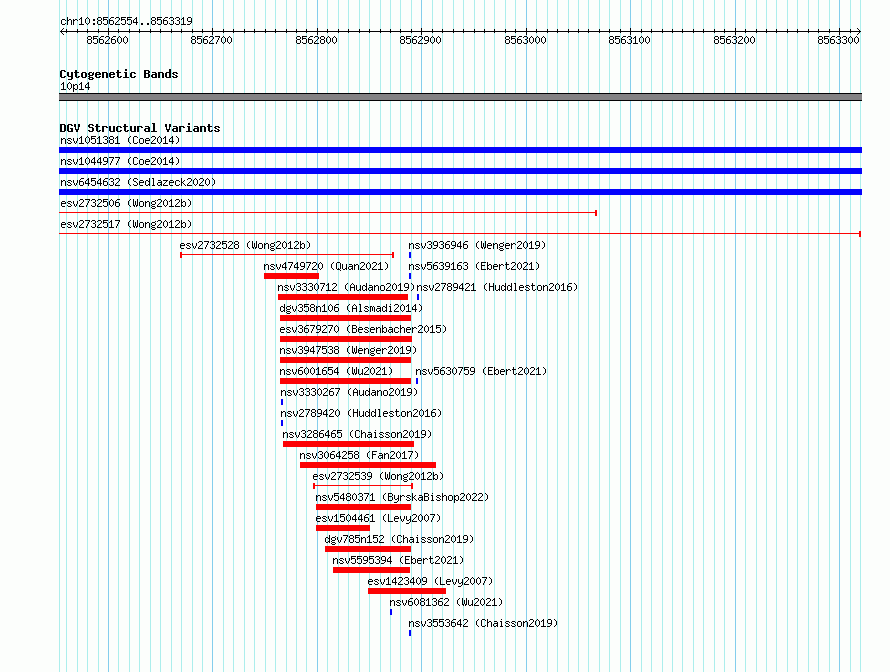Click the chr10:8562554..8563319 region label
Image resolution: width=890 pixels, height=672 pixels.
[126, 21]
